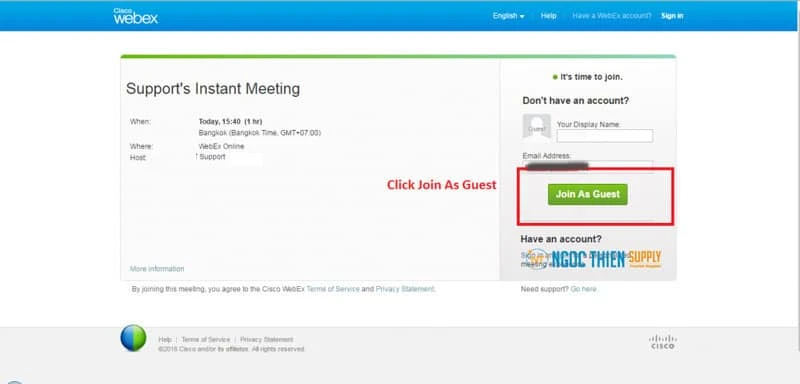
Task: Click the Go here support link
Action: (x=583, y=289)
